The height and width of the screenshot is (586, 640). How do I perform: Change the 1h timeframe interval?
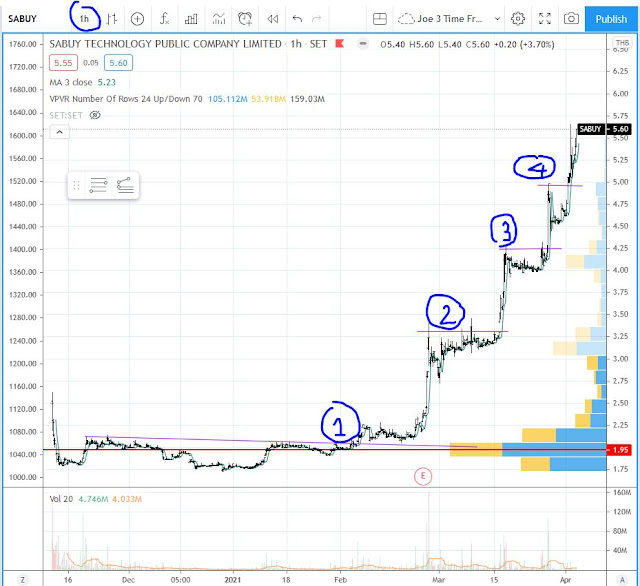point(84,19)
